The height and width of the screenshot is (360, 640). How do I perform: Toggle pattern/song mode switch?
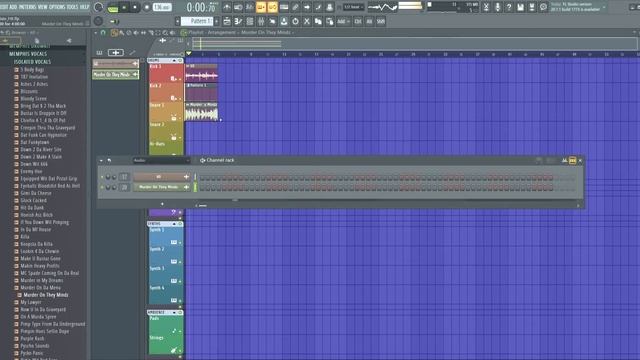(x=113, y=7)
